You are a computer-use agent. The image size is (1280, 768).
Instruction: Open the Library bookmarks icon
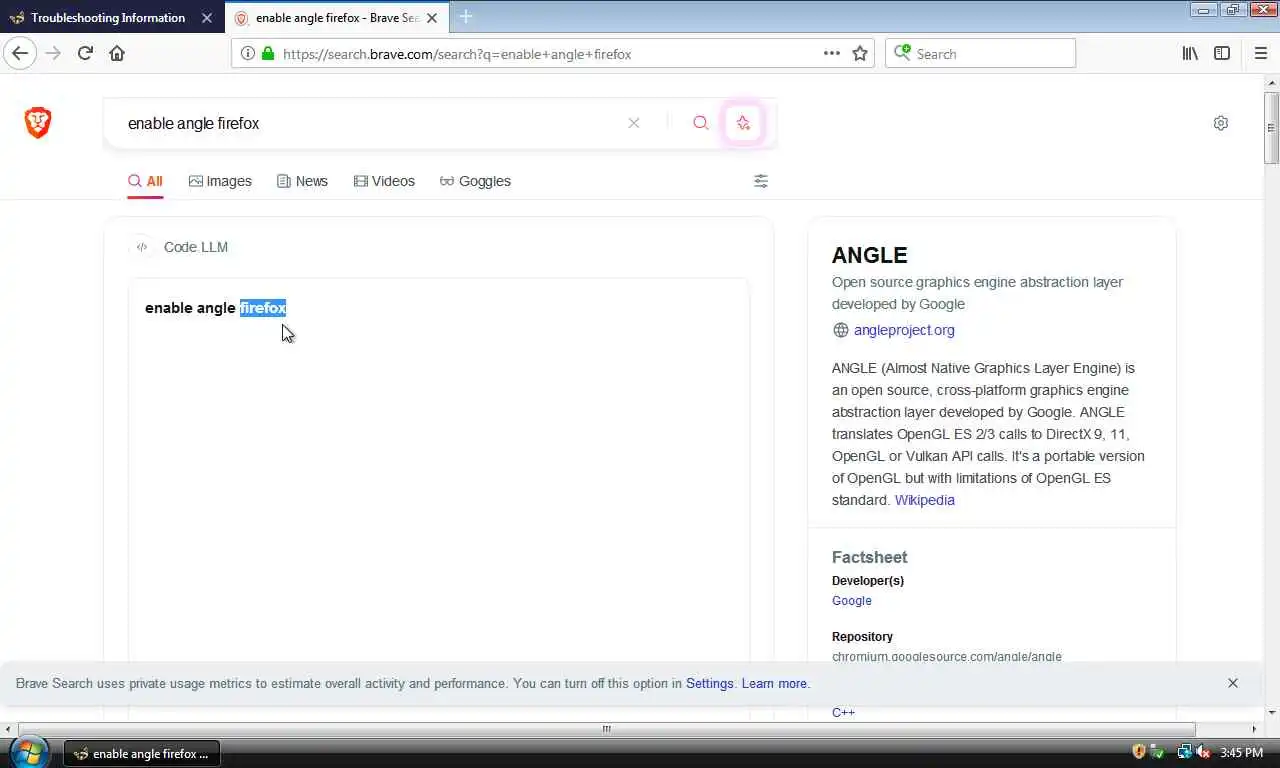click(x=1190, y=54)
